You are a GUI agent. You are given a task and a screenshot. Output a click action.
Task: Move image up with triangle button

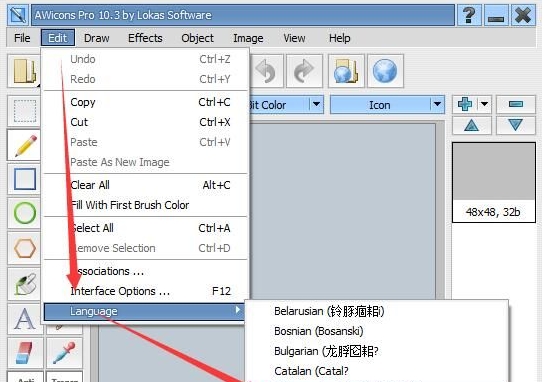tap(471, 125)
